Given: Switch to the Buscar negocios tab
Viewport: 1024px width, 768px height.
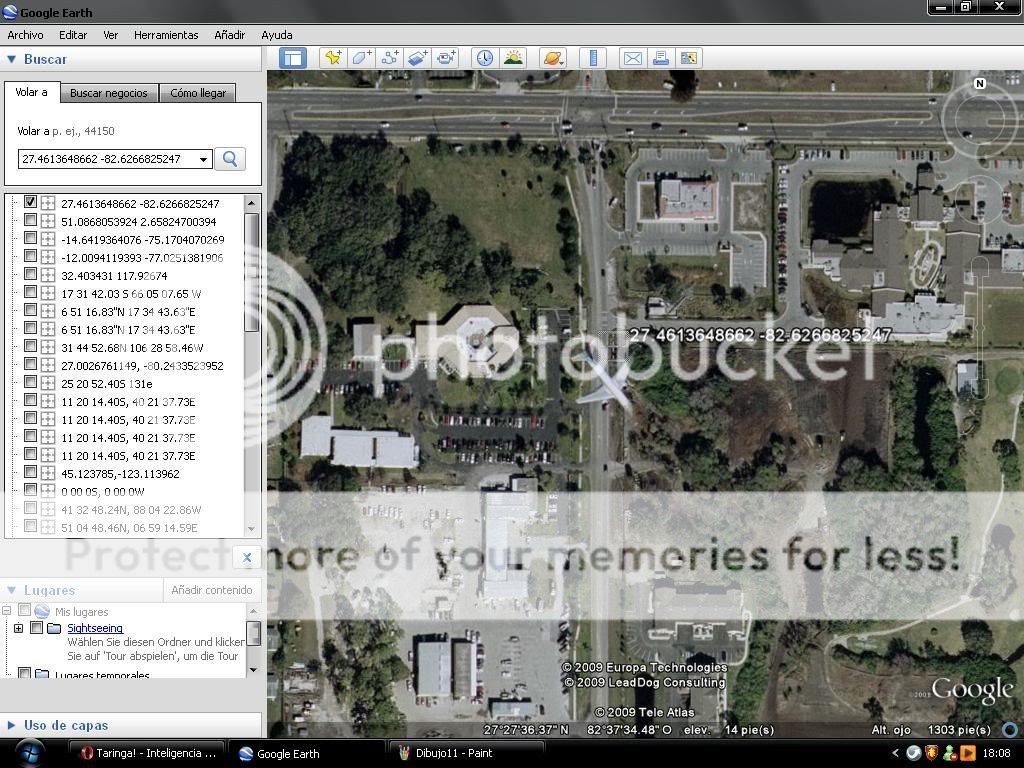Looking at the screenshot, I should coord(108,93).
